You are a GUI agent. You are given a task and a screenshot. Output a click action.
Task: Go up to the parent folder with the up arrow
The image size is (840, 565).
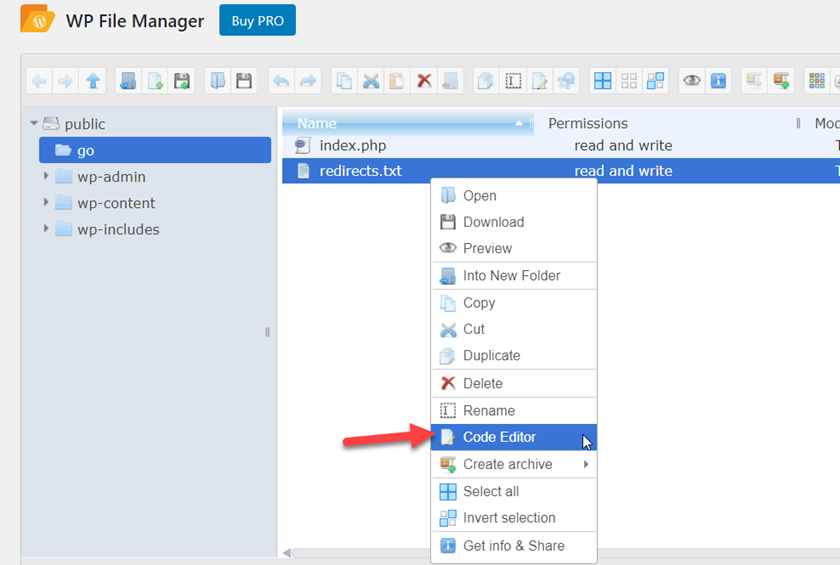[x=93, y=81]
